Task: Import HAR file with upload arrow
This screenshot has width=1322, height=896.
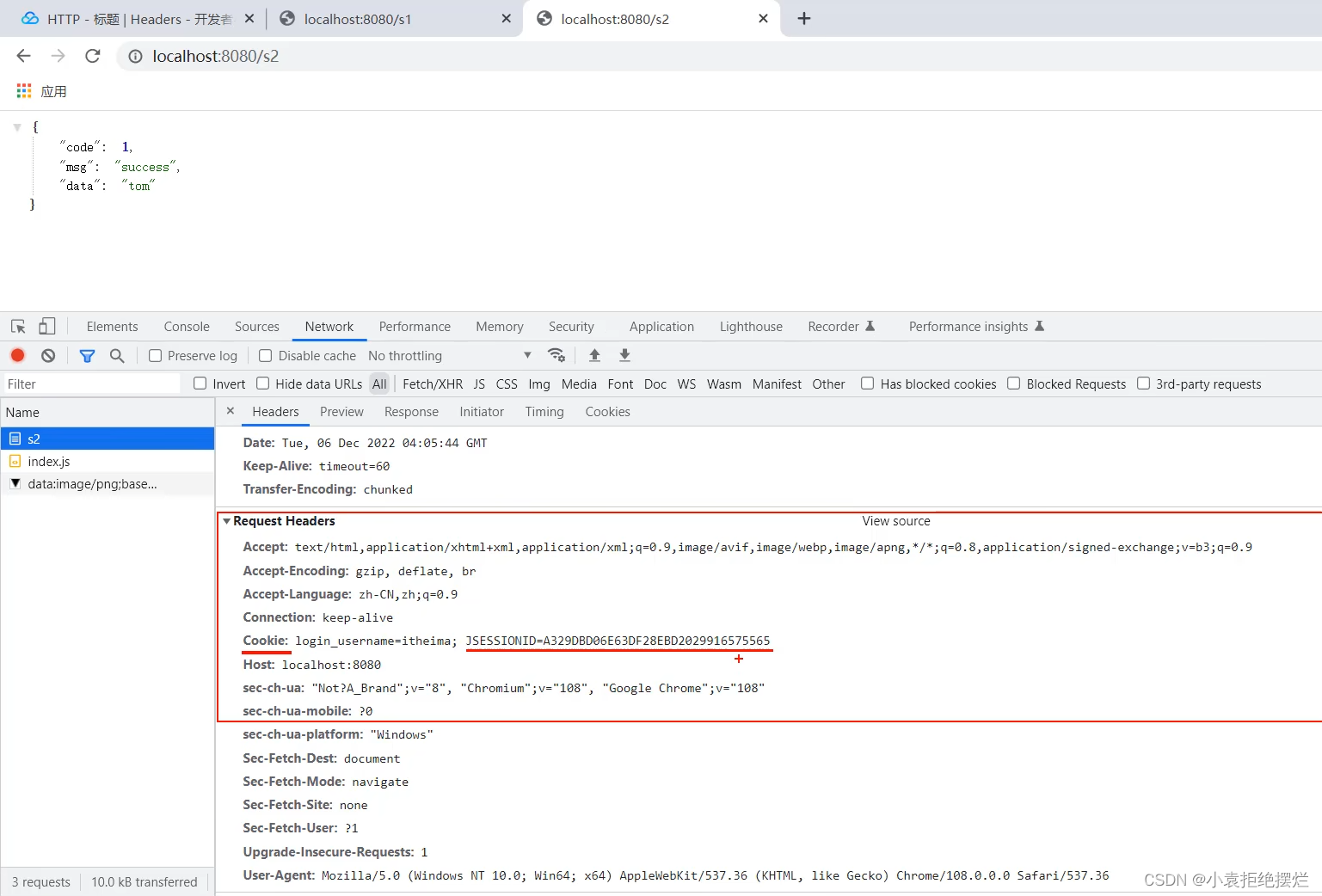Action: (x=594, y=355)
